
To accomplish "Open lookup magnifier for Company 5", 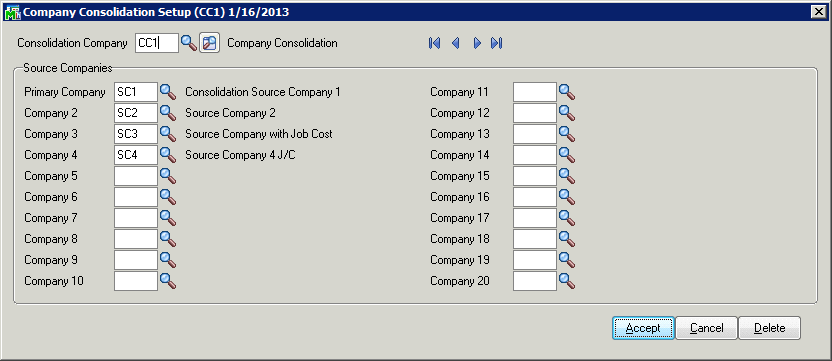I will tap(168, 176).
